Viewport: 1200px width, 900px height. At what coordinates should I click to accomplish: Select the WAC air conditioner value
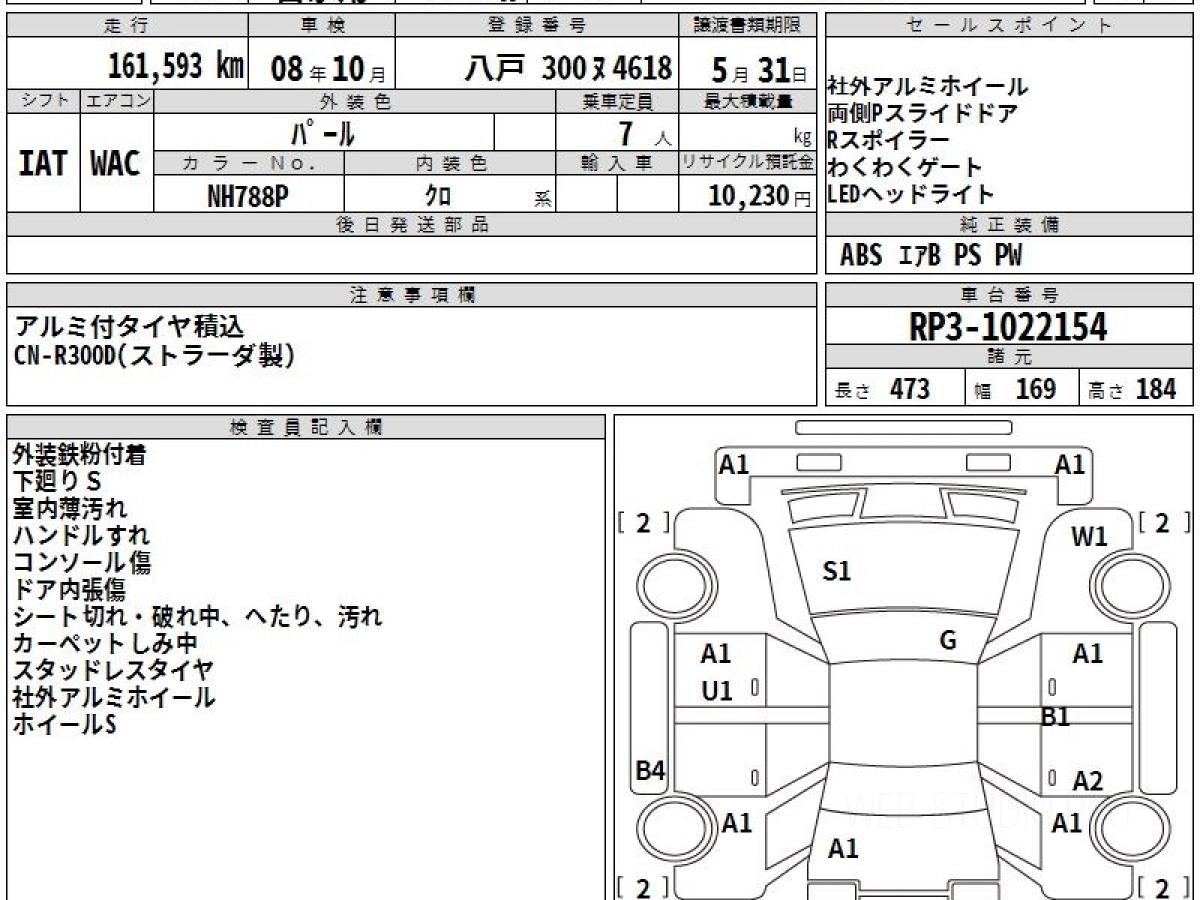coord(116,164)
